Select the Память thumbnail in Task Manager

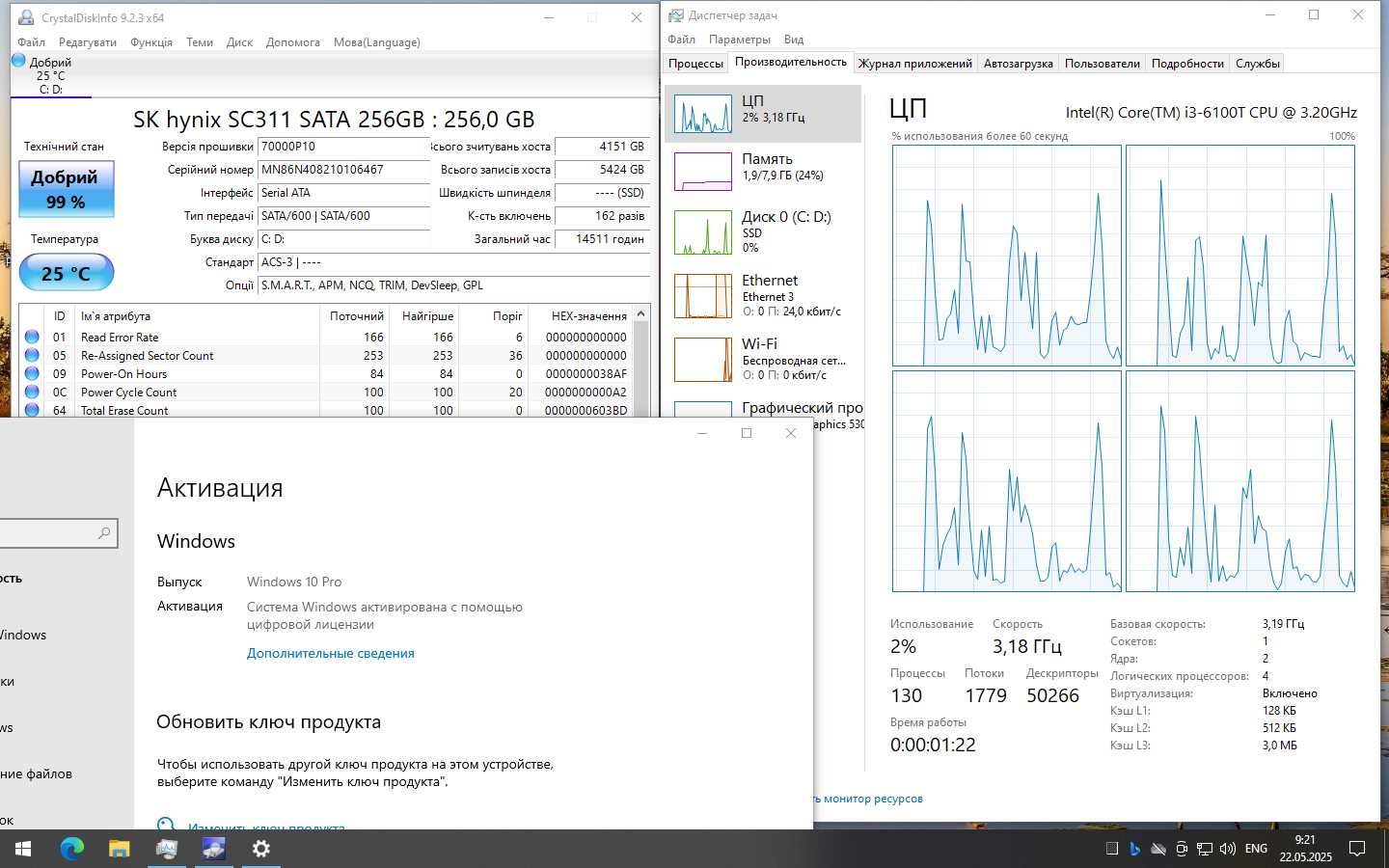tap(703, 172)
